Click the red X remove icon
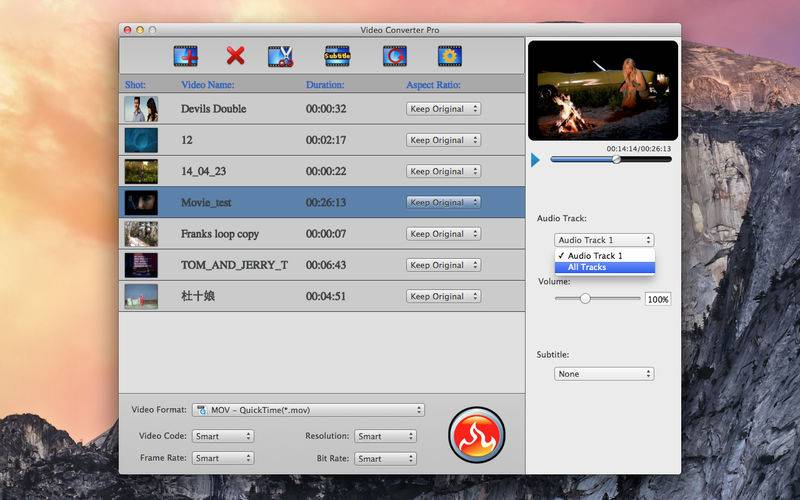The height and width of the screenshot is (500, 800). click(x=235, y=56)
